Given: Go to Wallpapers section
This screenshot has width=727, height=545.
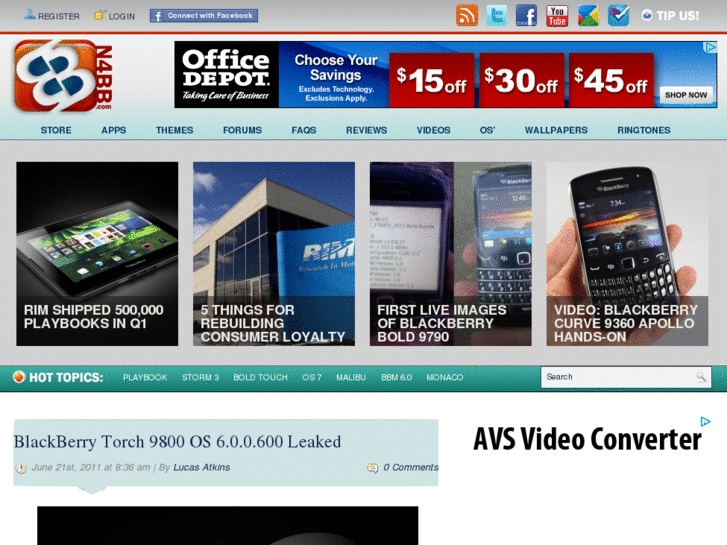Looking at the screenshot, I should [x=556, y=130].
